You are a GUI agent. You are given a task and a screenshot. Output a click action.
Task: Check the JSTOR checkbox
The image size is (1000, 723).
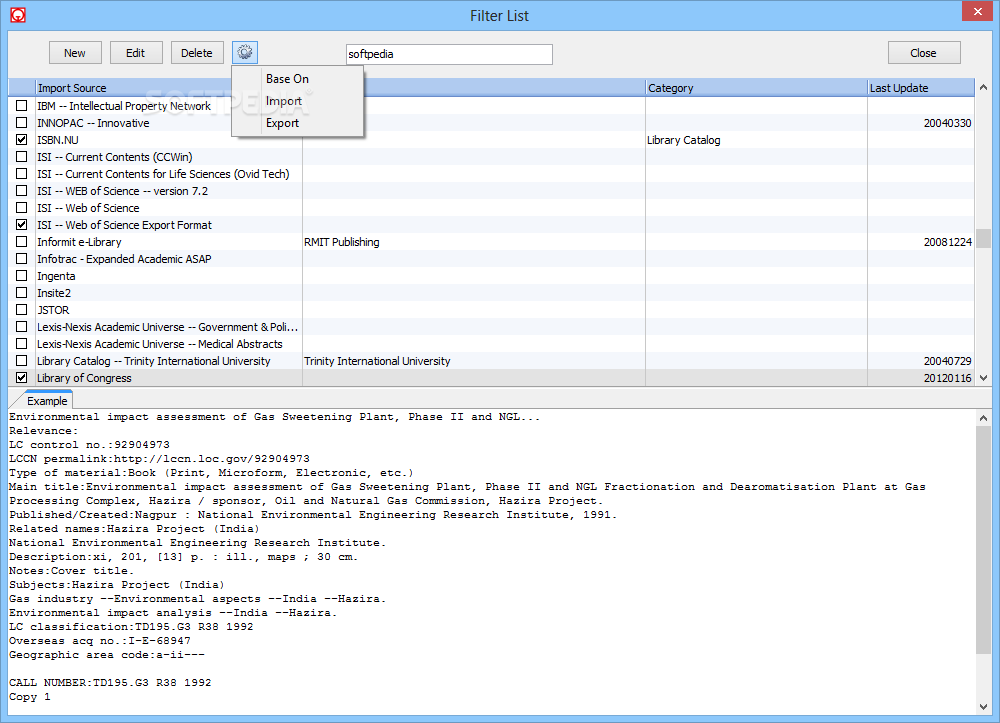pos(22,309)
